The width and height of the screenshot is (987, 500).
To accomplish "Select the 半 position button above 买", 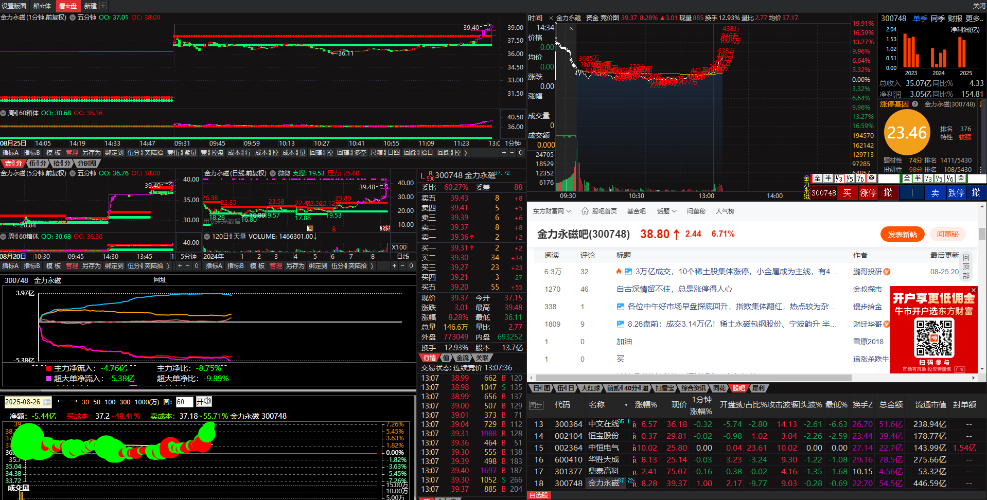I will [x=828, y=178].
